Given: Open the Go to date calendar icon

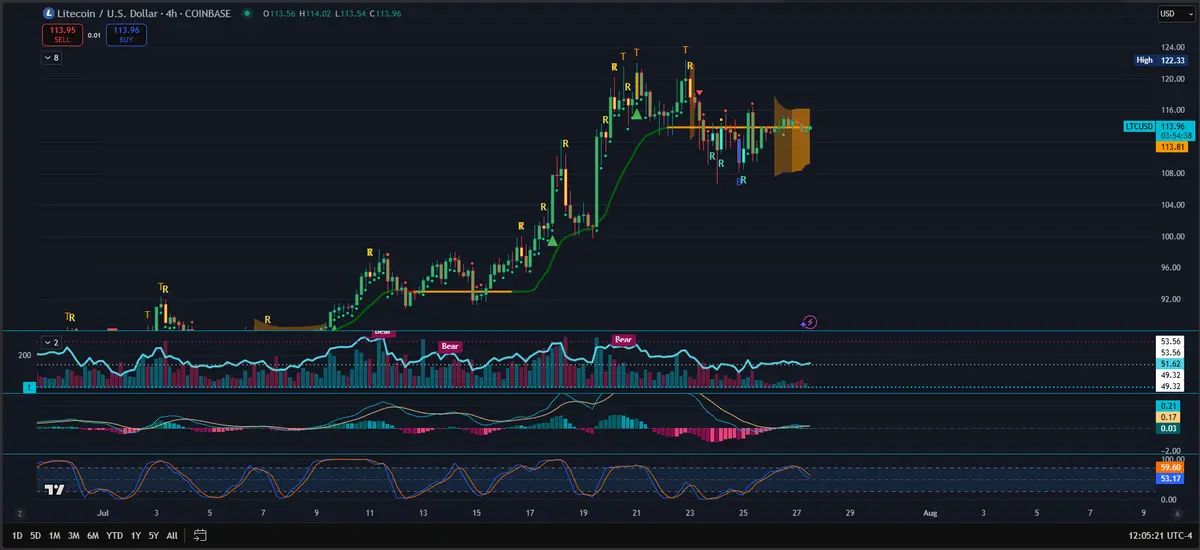Looking at the screenshot, I should tap(200, 535).
